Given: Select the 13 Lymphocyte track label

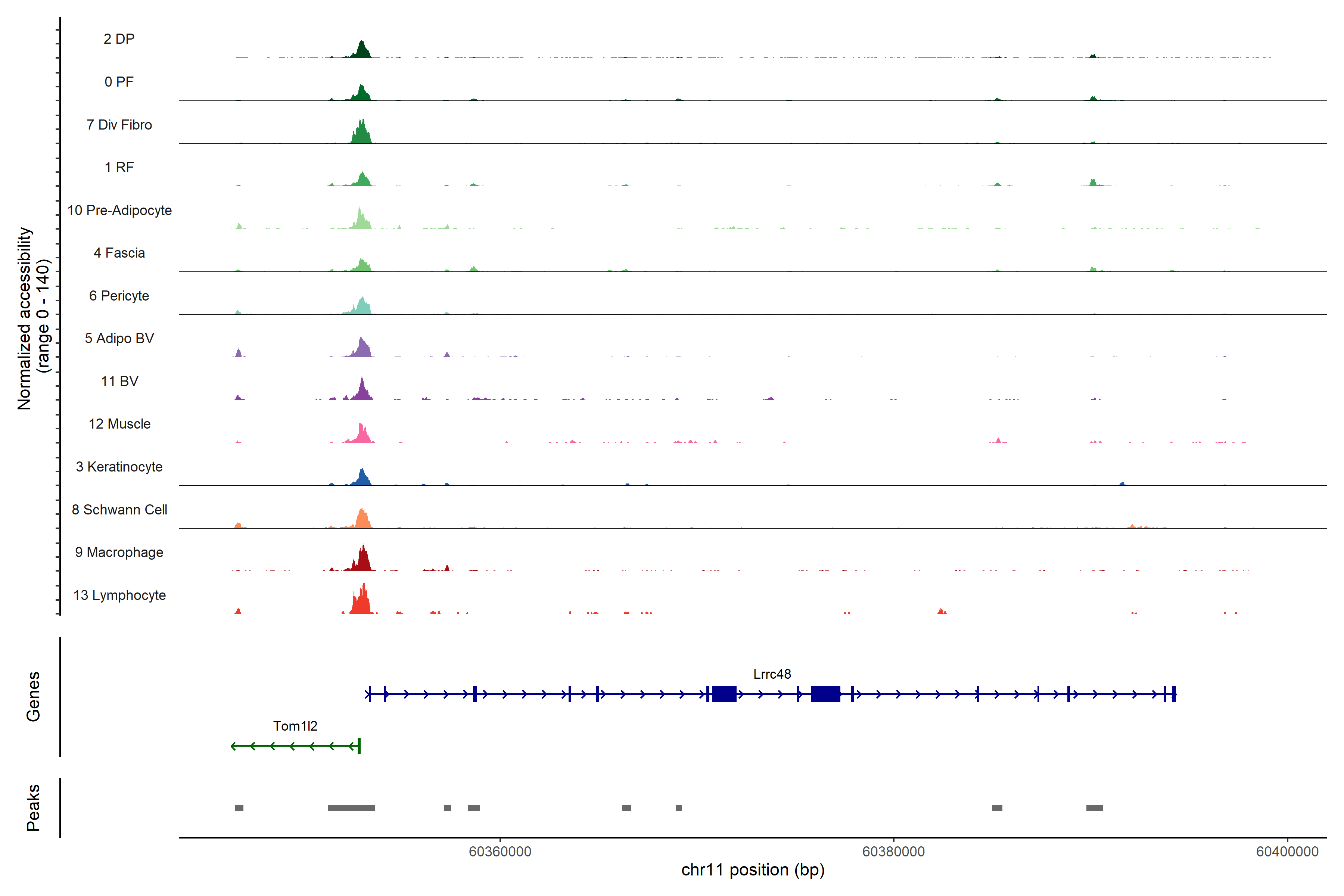Looking at the screenshot, I should pyautogui.click(x=119, y=595).
